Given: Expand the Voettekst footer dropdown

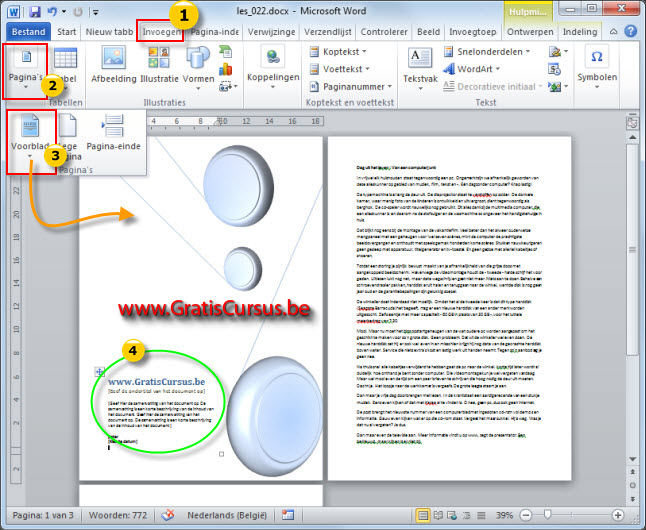Looking at the screenshot, I should coord(339,69).
